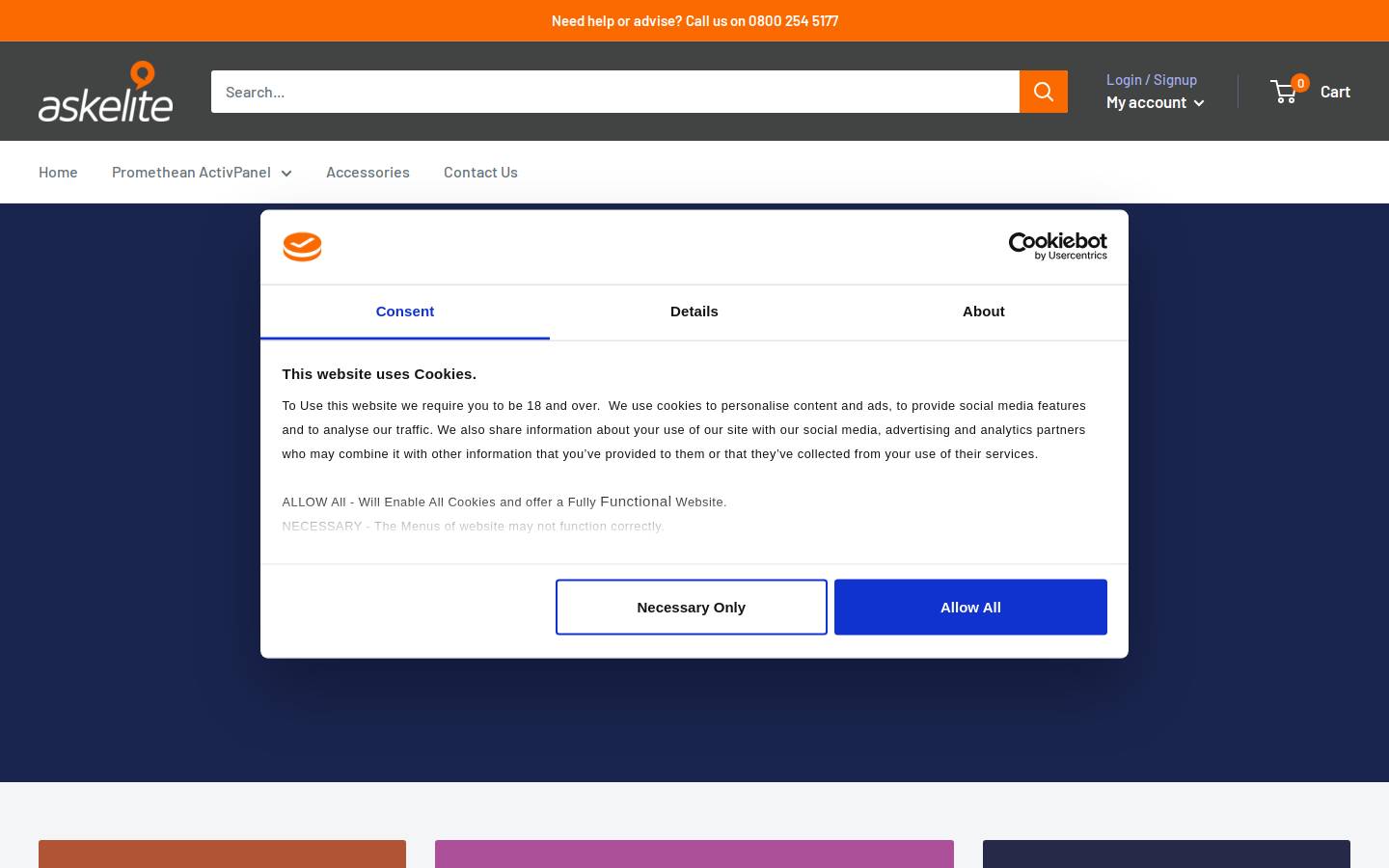
Task: Click the Login / Signup link
Action: pyautogui.click(x=1152, y=79)
